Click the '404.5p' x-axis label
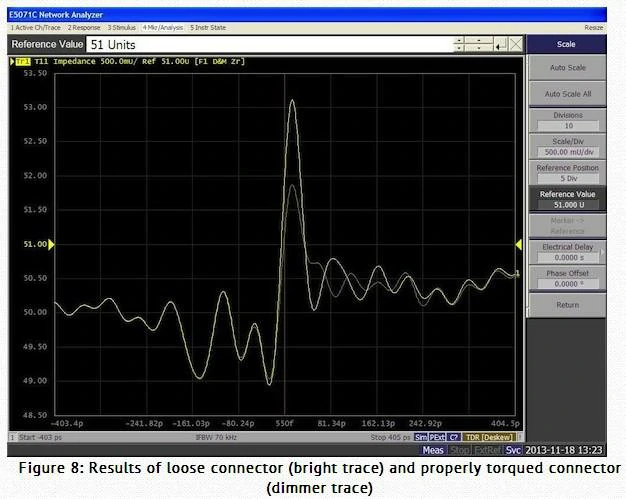The image size is (626, 499). click(505, 423)
